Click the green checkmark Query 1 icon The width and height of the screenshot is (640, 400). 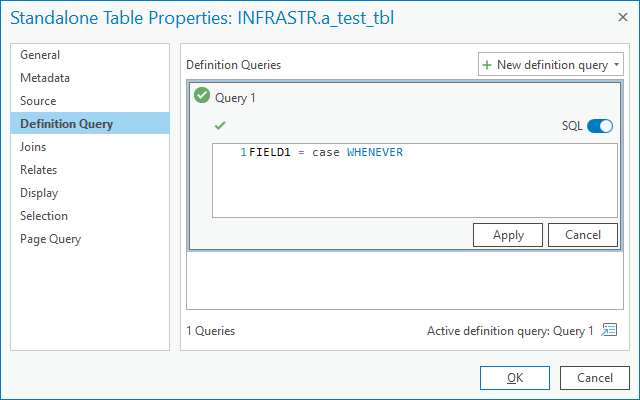tap(202, 97)
